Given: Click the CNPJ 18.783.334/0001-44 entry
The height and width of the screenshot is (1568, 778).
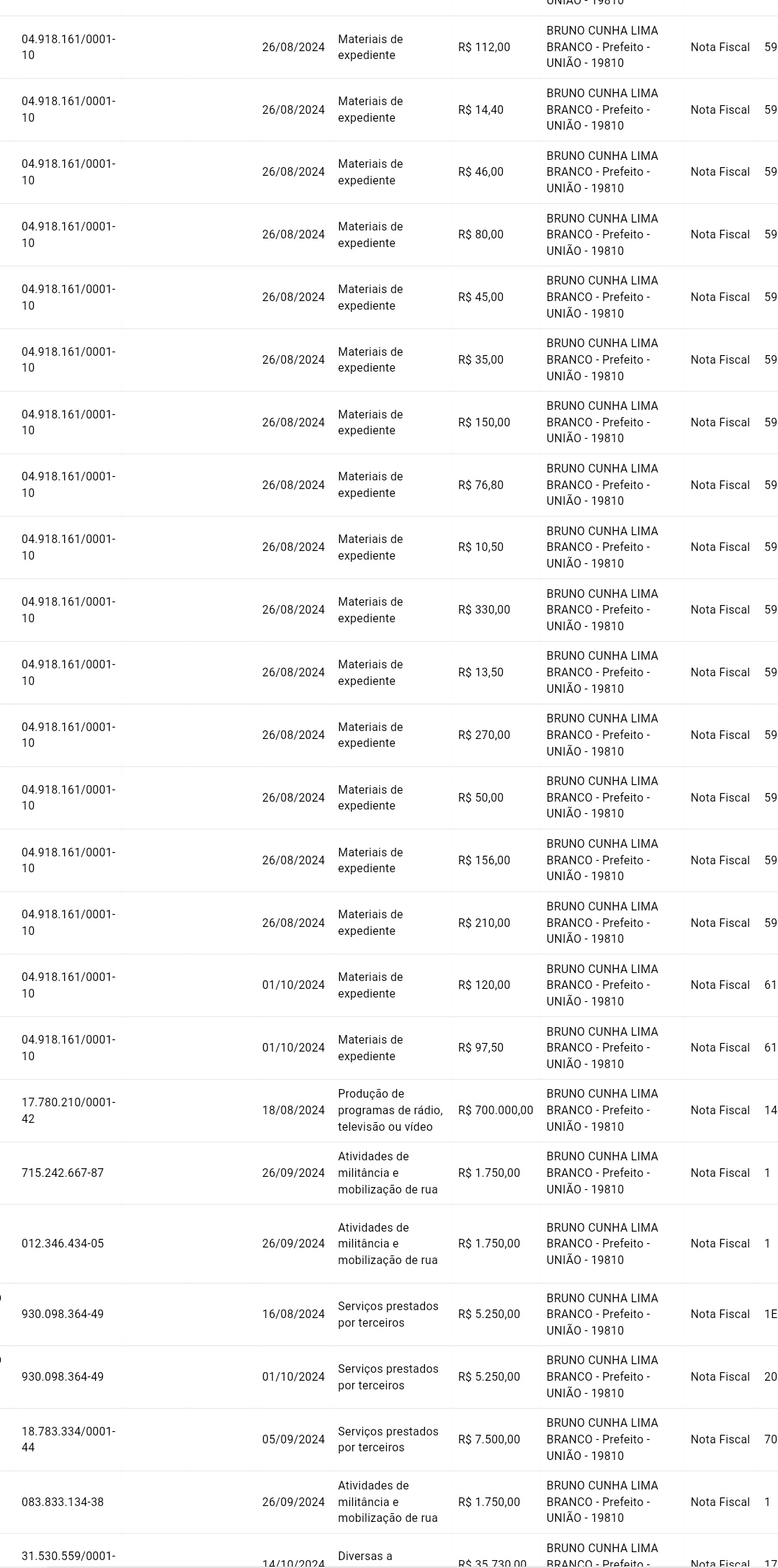Looking at the screenshot, I should coord(68,1439).
